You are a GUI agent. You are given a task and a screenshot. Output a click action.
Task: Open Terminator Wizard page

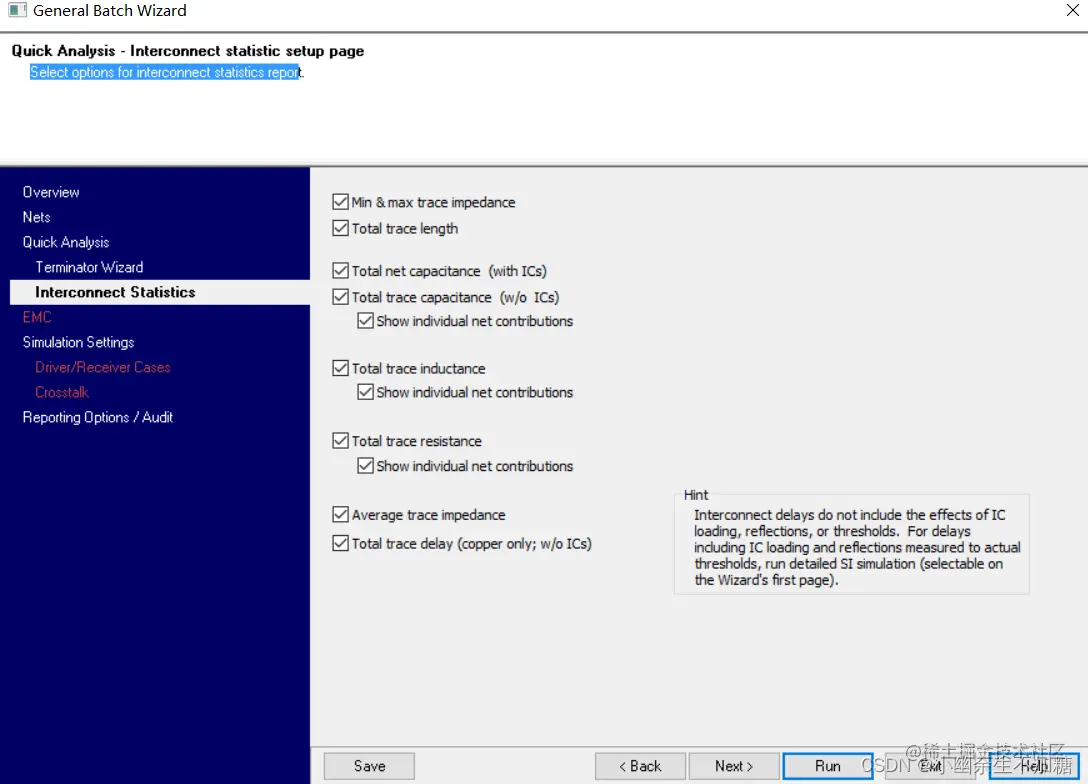[89, 267]
